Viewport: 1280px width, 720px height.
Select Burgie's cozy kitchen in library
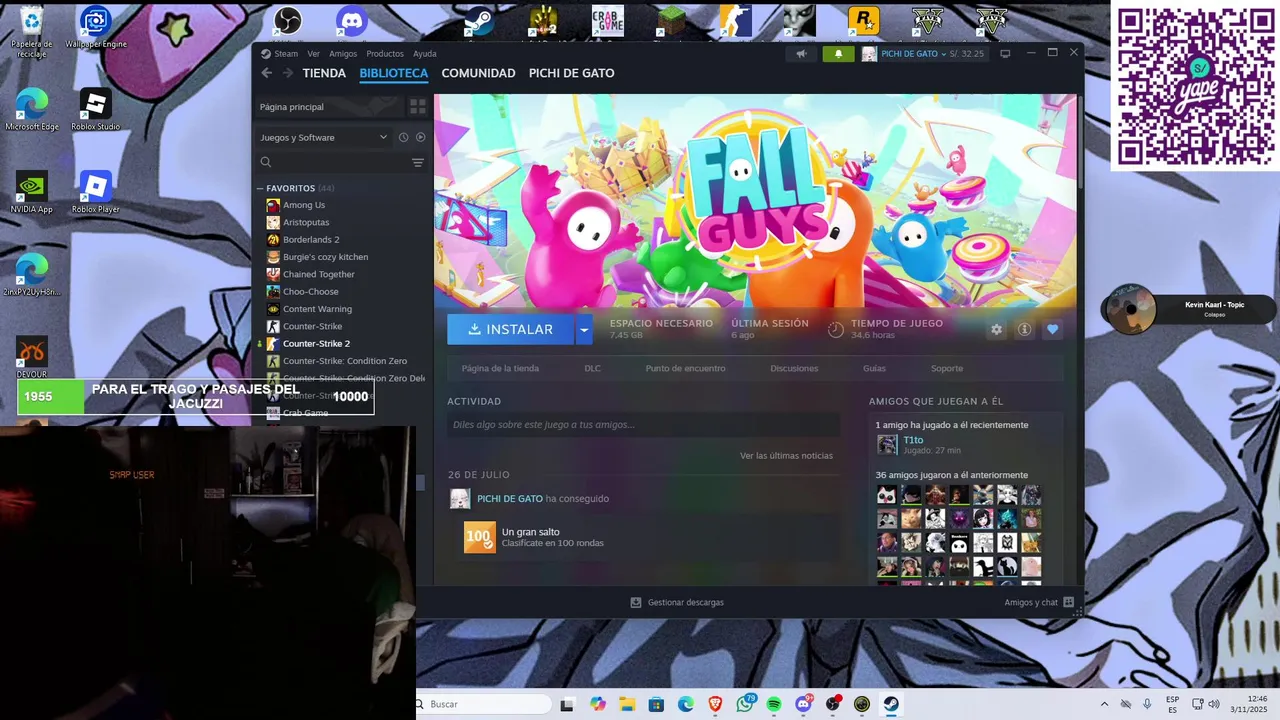tap(325, 257)
